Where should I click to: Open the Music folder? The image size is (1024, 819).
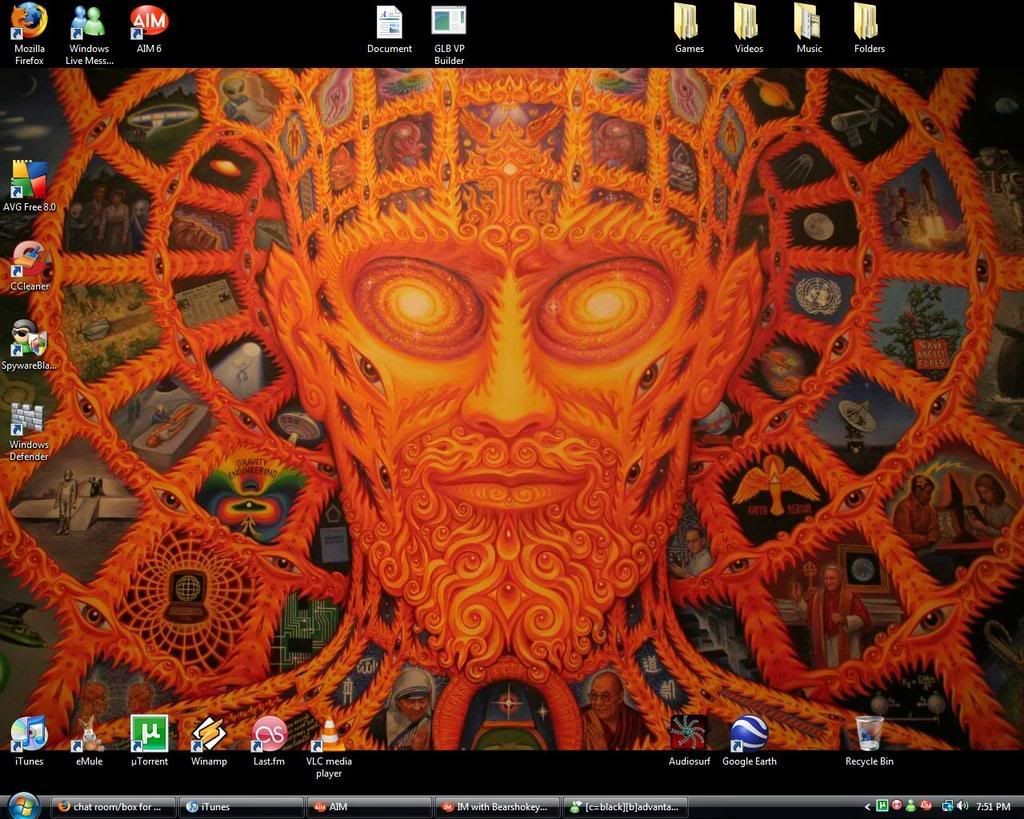(809, 29)
